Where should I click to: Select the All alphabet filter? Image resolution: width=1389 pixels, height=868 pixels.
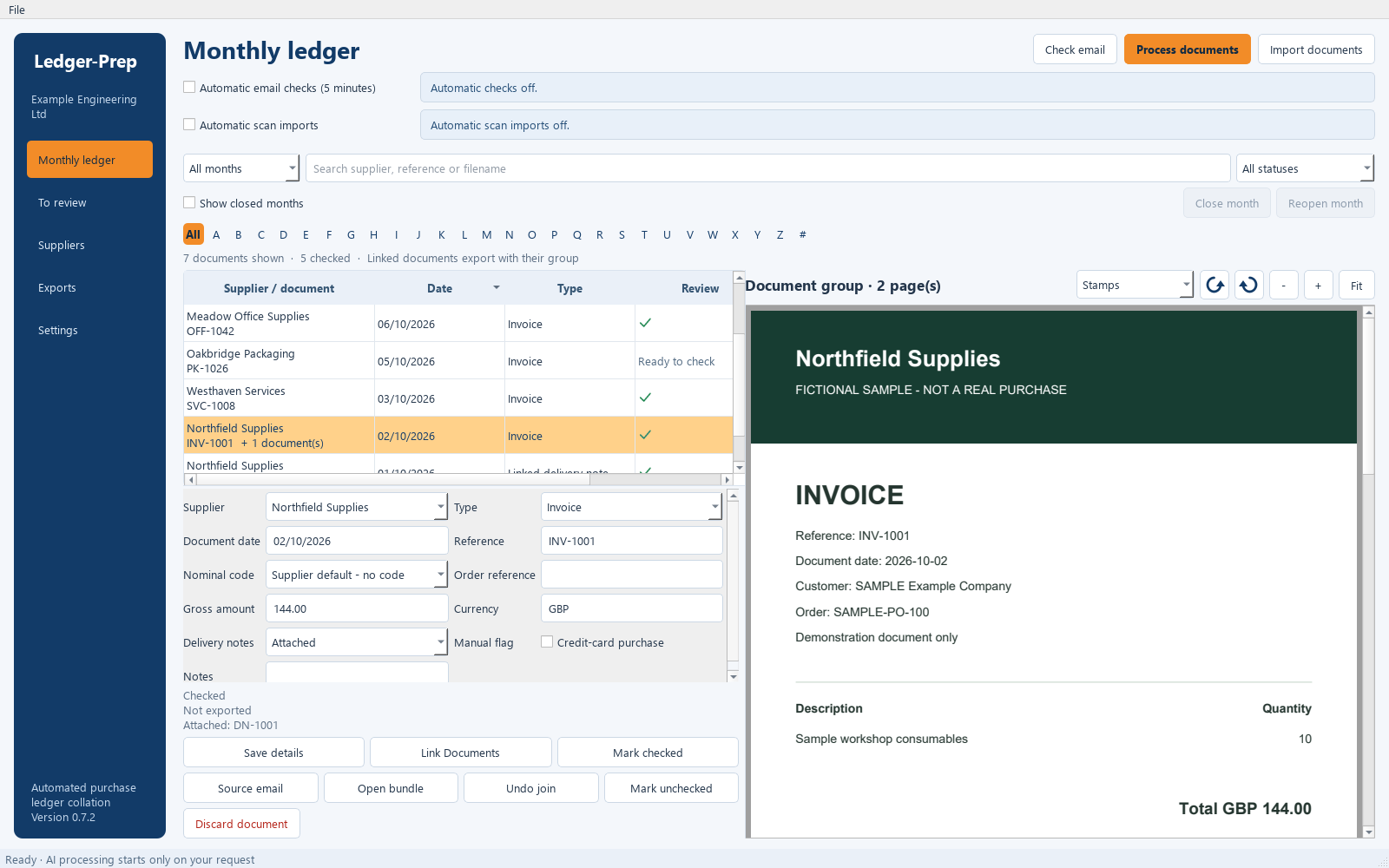point(193,234)
